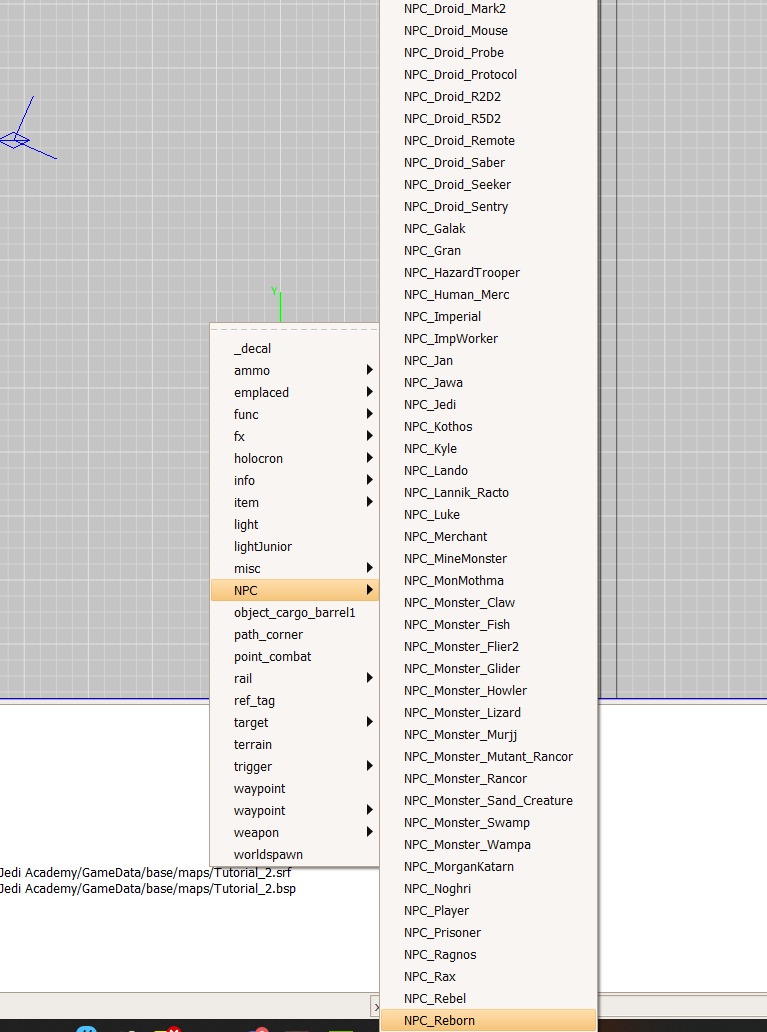Pick NPC_Droid_Saber from NPC list
The width and height of the screenshot is (767, 1032).
[489, 163]
